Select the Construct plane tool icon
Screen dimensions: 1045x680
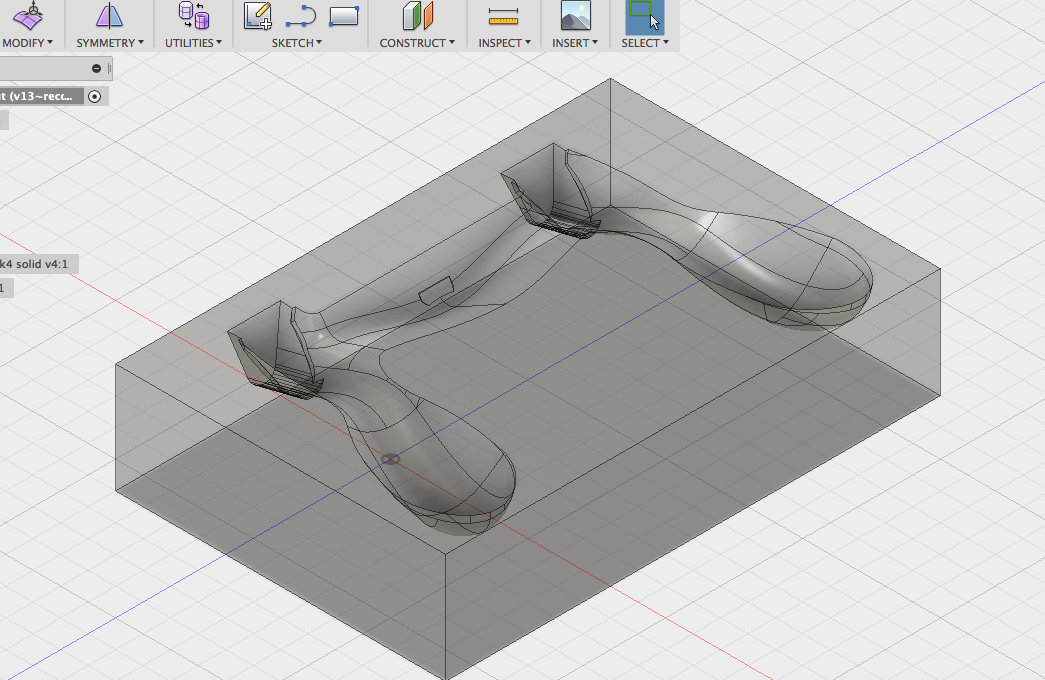(x=418, y=15)
